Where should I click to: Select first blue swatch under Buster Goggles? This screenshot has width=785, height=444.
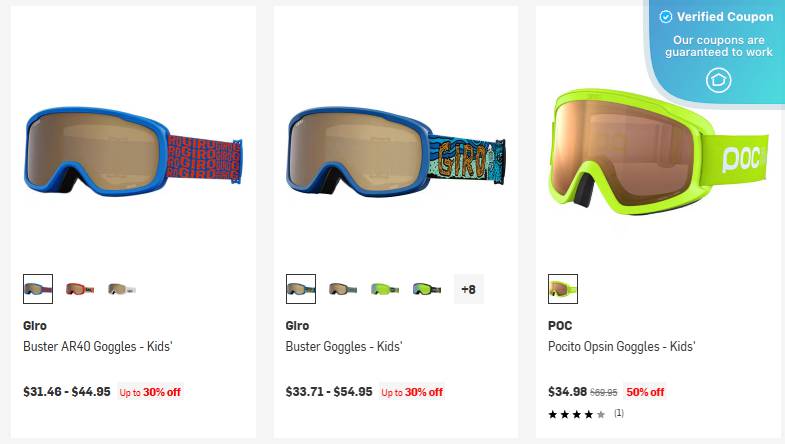coord(301,289)
